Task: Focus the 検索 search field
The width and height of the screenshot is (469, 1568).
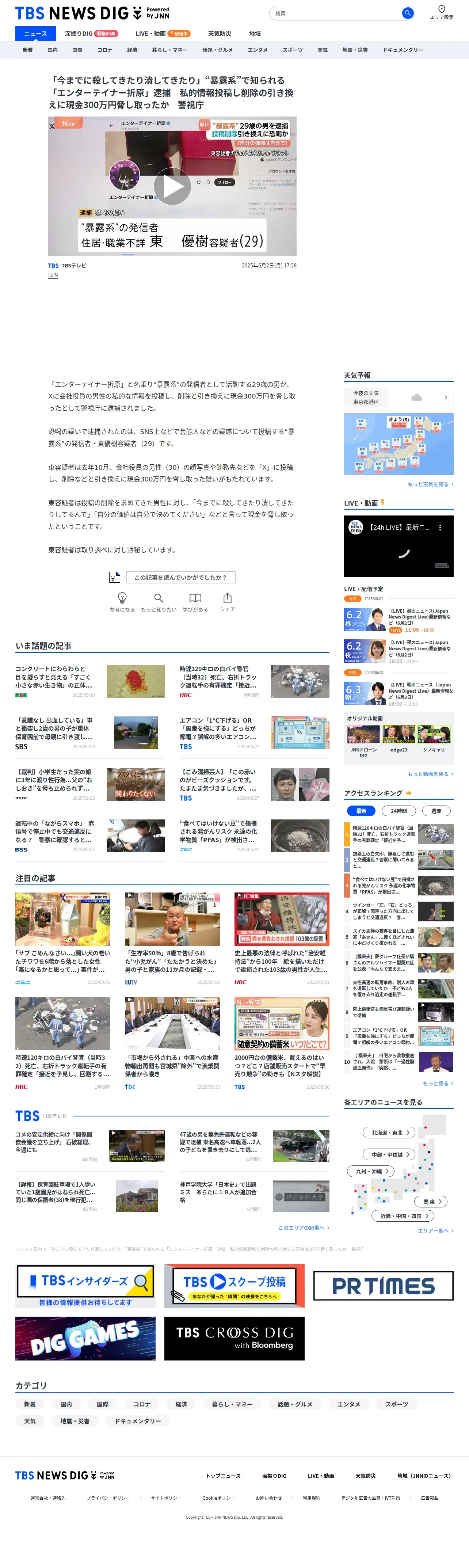Action: 336,13
